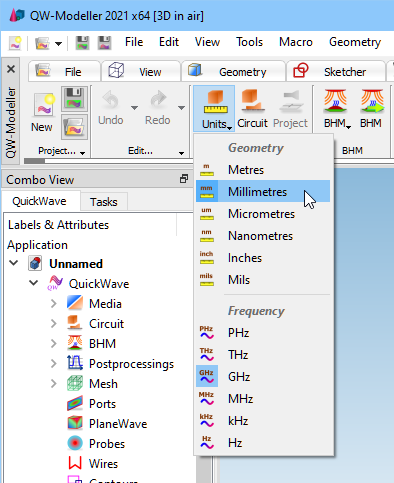Select the Circuit node in tree
Viewport: 394px width, 483px height.
106,324
